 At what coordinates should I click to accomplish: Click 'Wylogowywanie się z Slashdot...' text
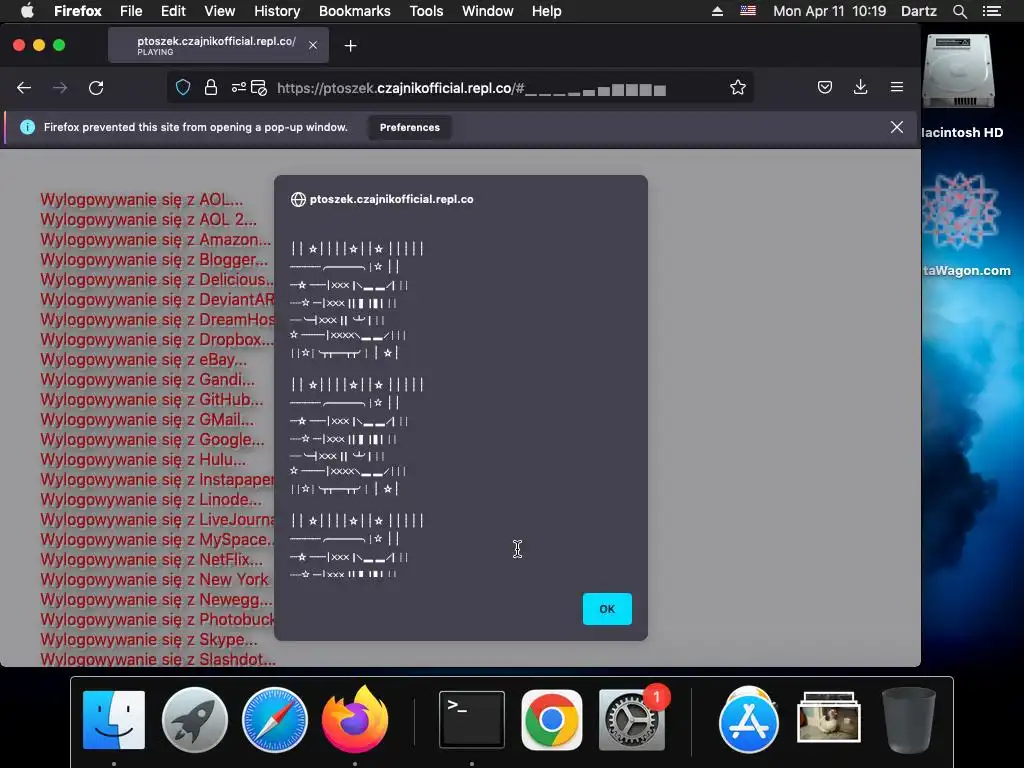pos(157,659)
